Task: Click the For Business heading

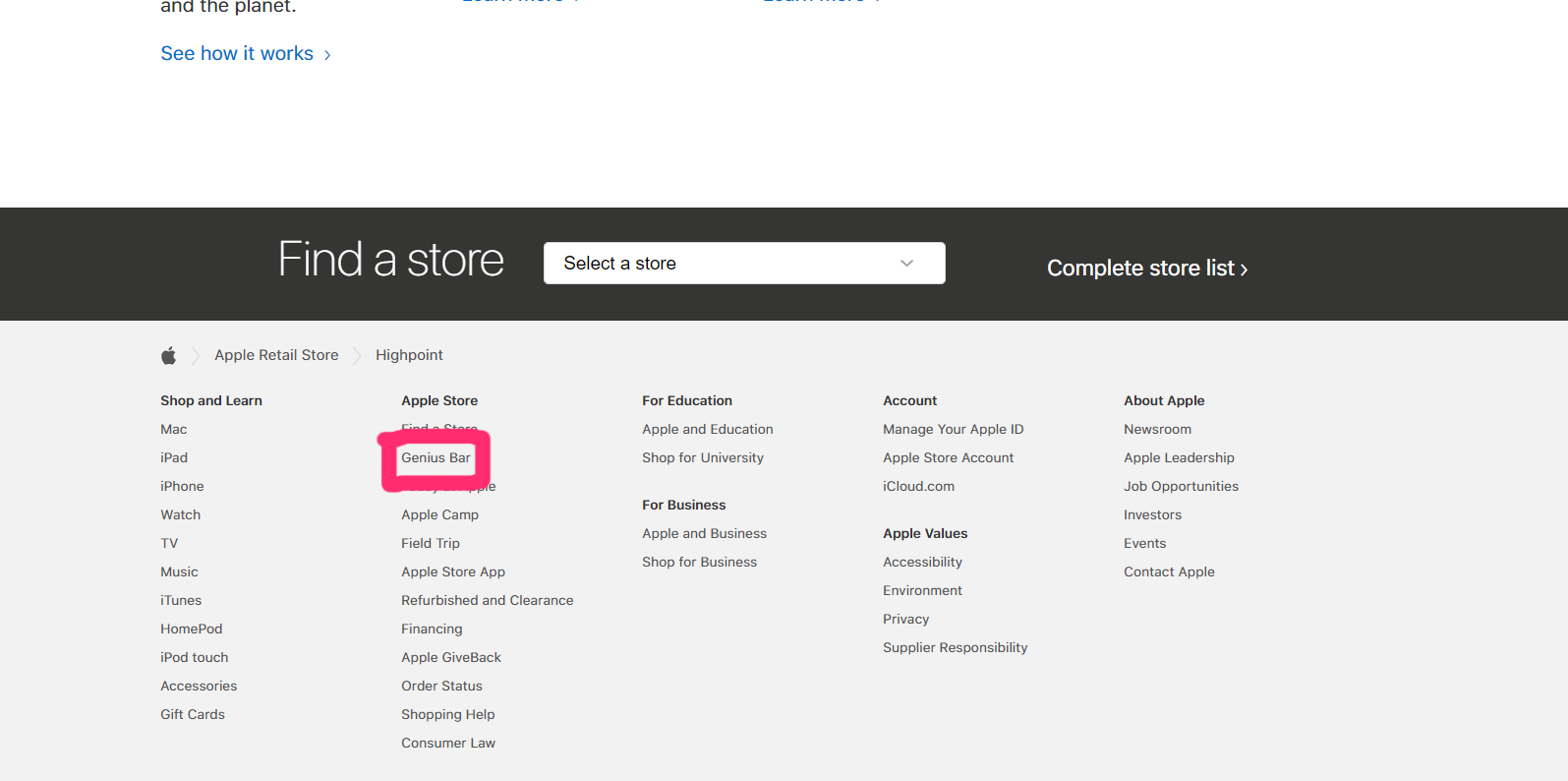Action: (684, 505)
